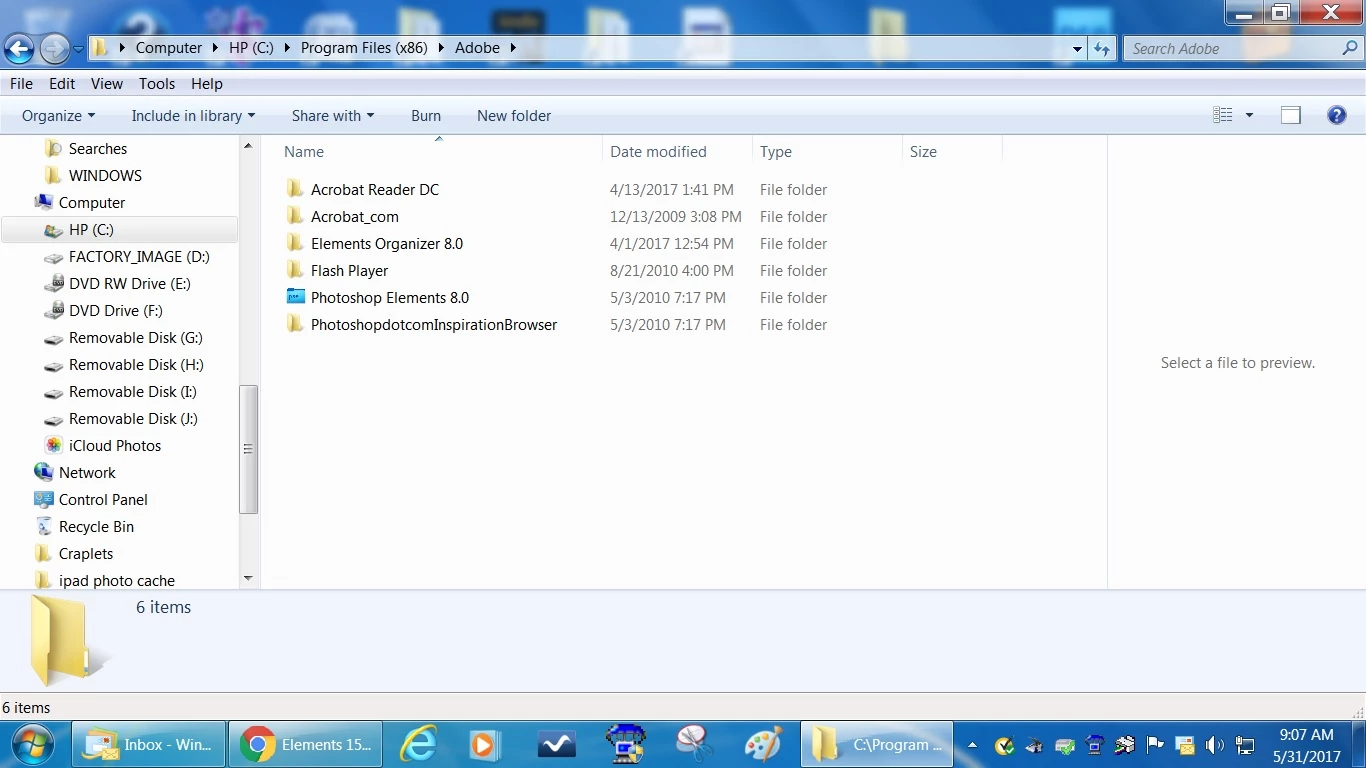
Task: Click the Change your view icon
Action: click(1223, 115)
